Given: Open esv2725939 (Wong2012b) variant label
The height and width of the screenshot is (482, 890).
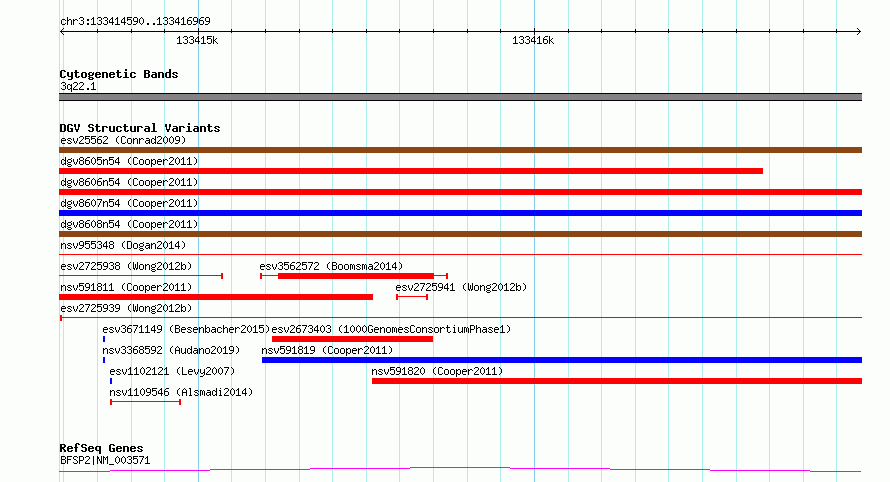Looking at the screenshot, I should 126,308.
